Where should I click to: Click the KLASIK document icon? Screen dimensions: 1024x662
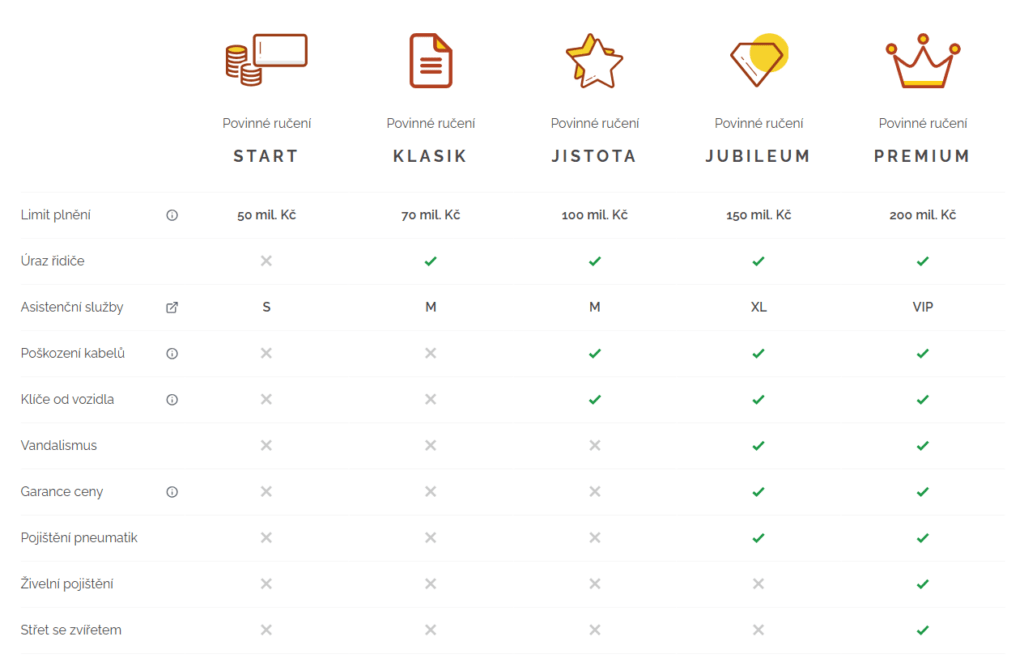tap(430, 60)
